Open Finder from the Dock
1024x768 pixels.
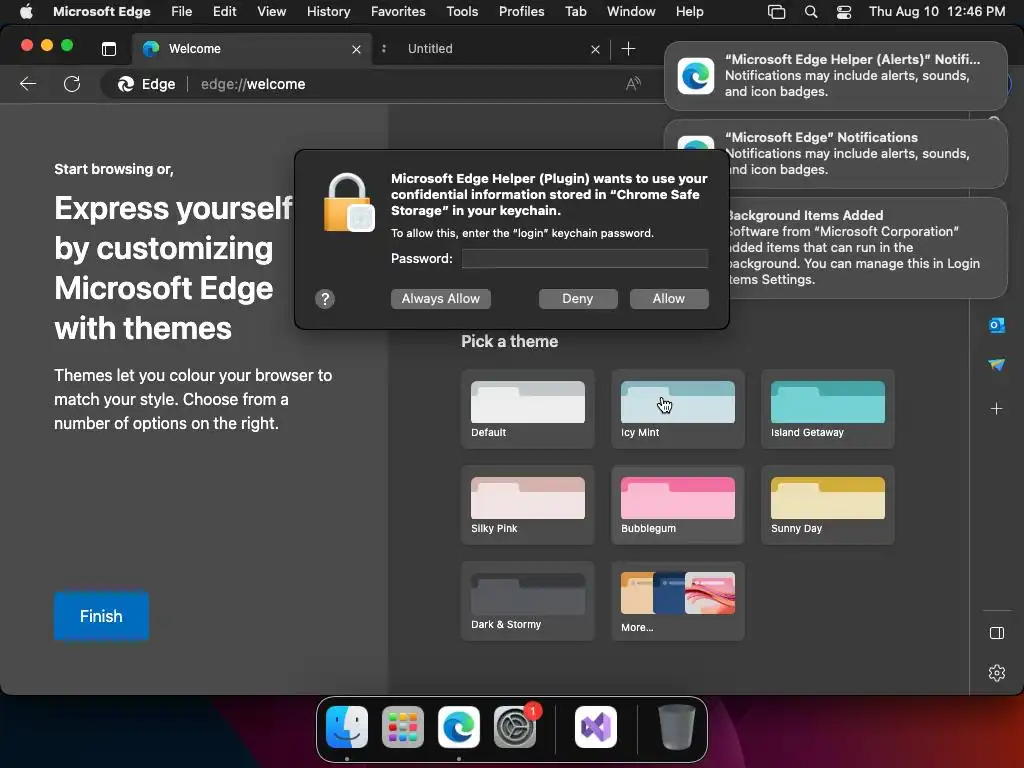point(347,727)
